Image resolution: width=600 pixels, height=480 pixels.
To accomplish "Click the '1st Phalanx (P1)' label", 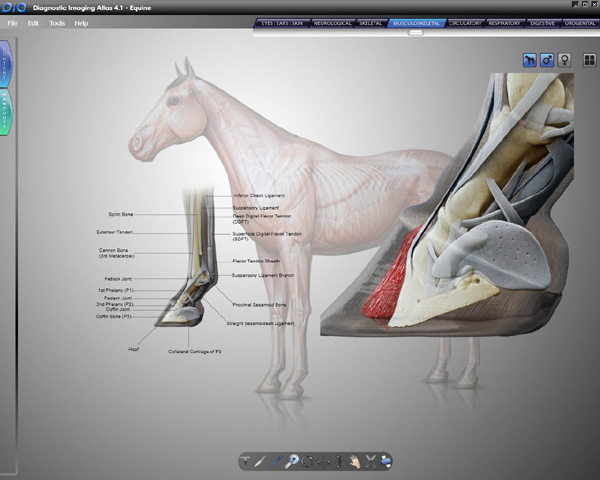I will pos(116,290).
